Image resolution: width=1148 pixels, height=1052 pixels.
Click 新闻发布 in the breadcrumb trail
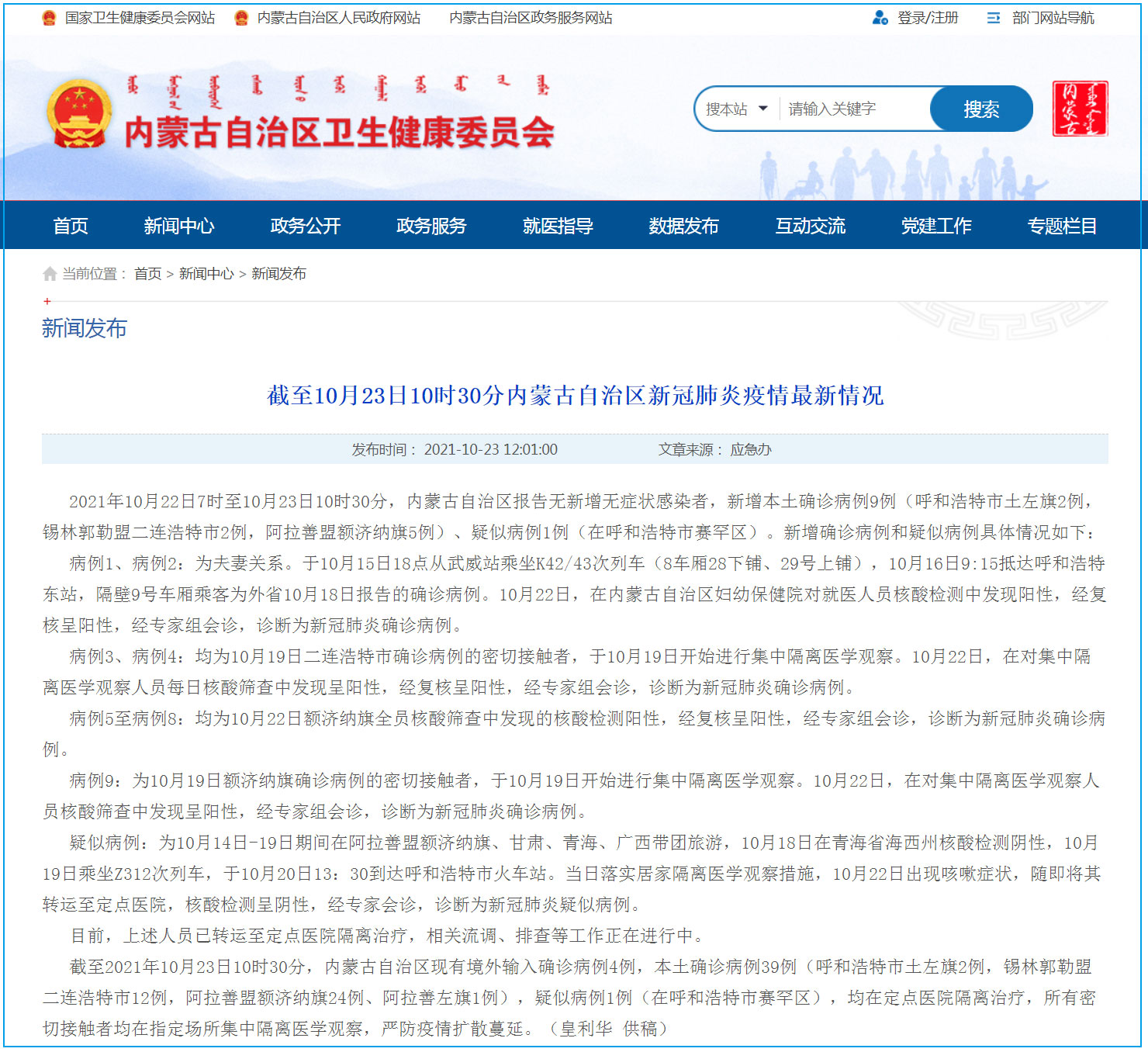(281, 273)
